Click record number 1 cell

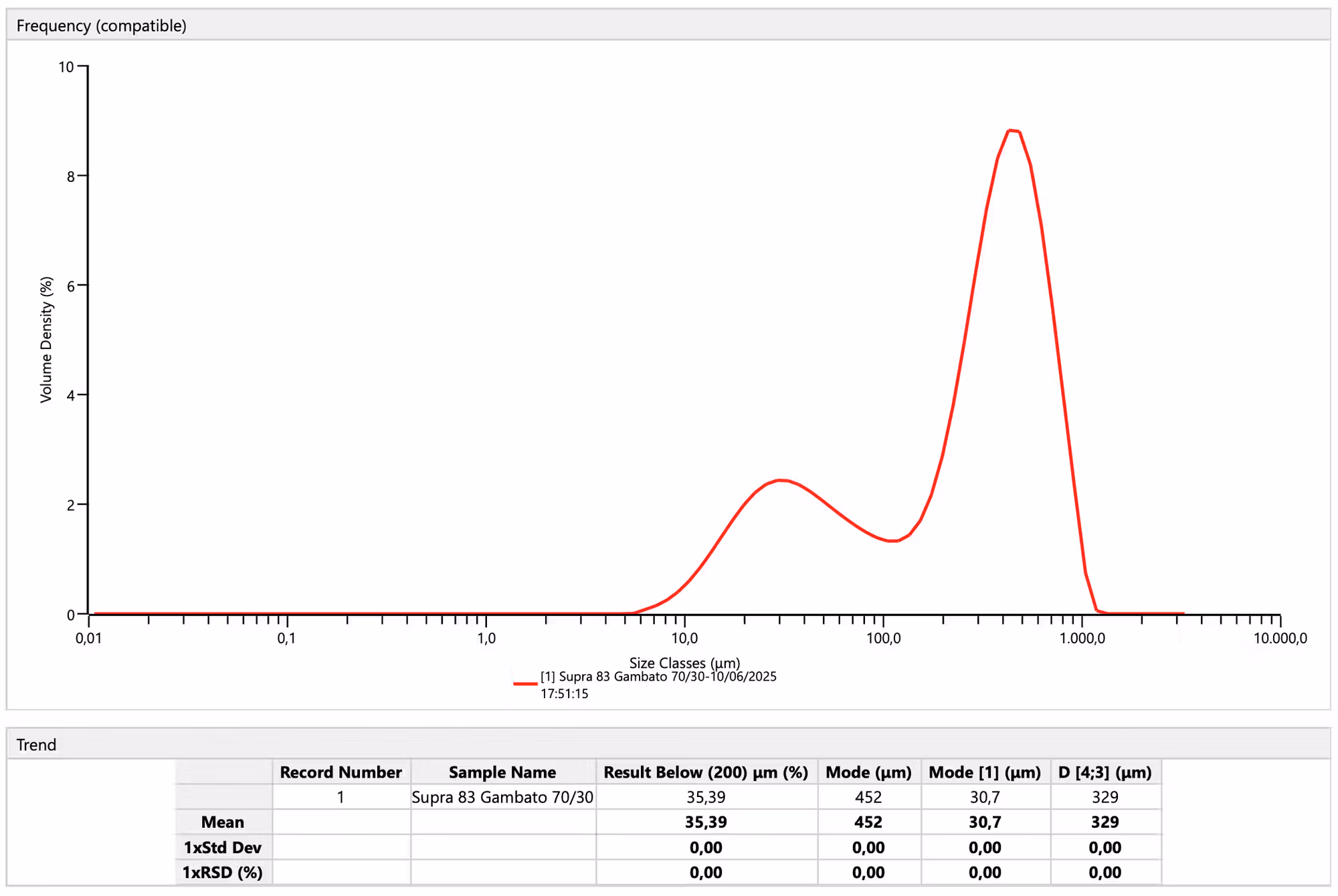[341, 797]
